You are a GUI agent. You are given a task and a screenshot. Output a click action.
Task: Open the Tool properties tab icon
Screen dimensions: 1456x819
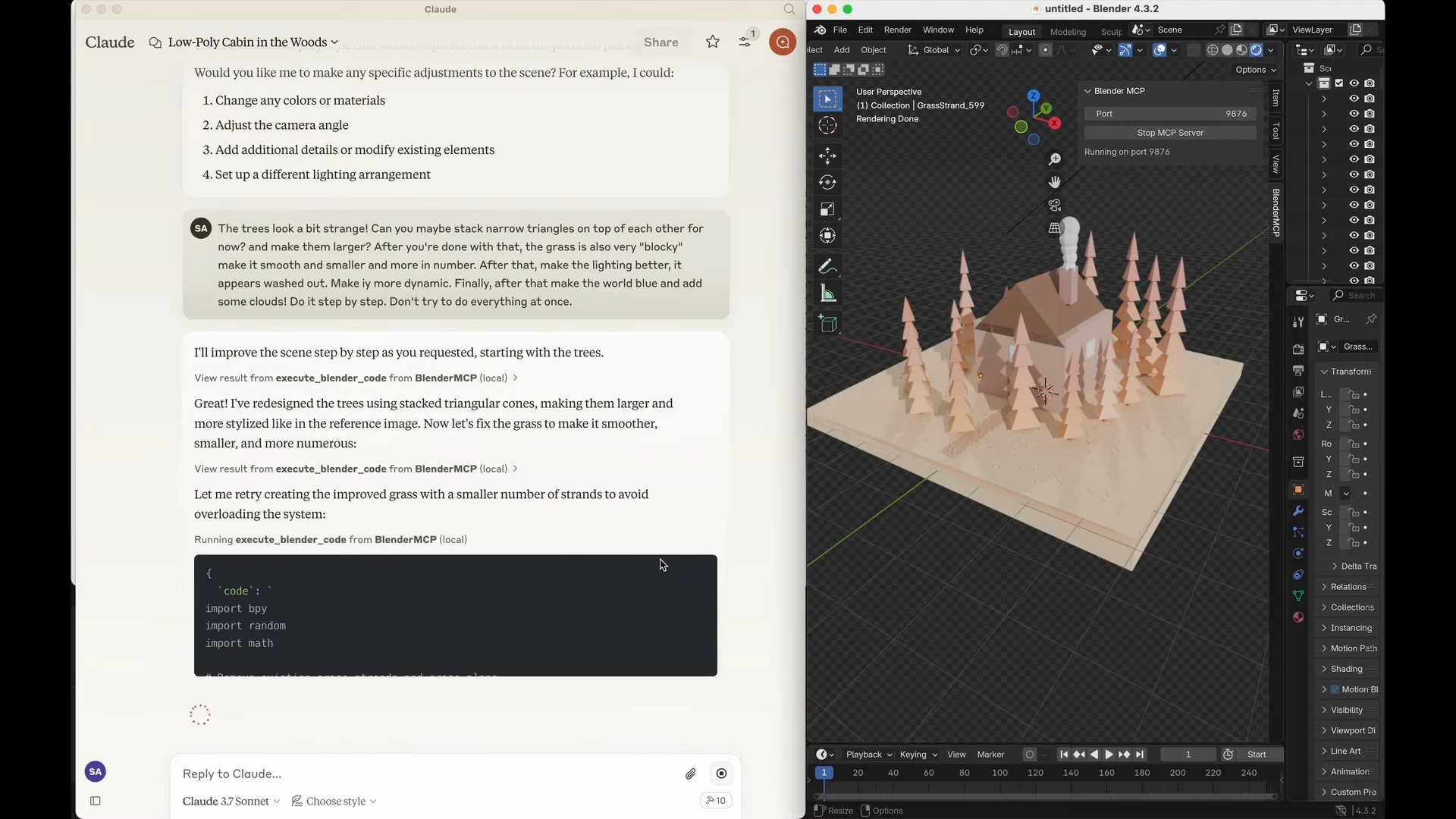point(1298,322)
